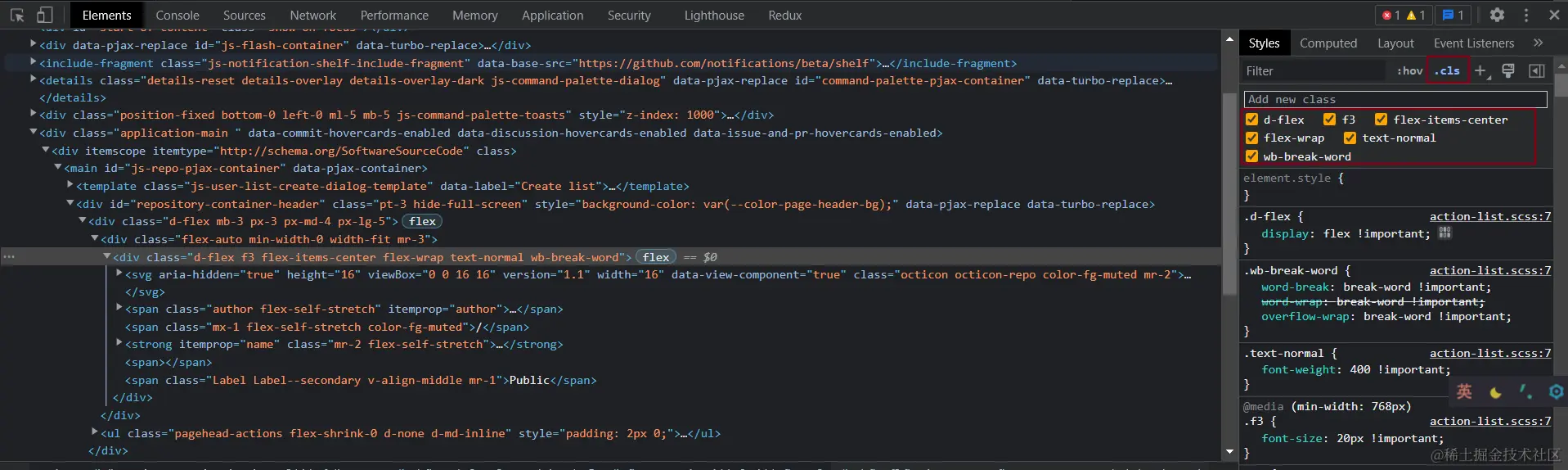Viewport: 1568px width, 470px height.
Task: Disable the wb-break-word class checkbox
Action: coord(1251,156)
